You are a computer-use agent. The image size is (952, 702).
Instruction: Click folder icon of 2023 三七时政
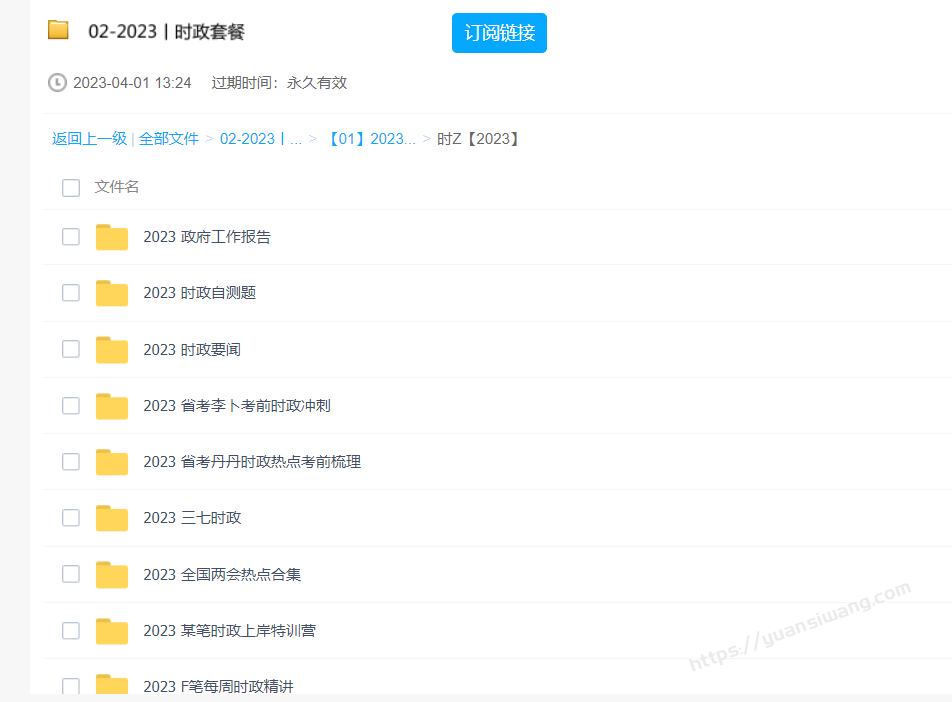112,518
